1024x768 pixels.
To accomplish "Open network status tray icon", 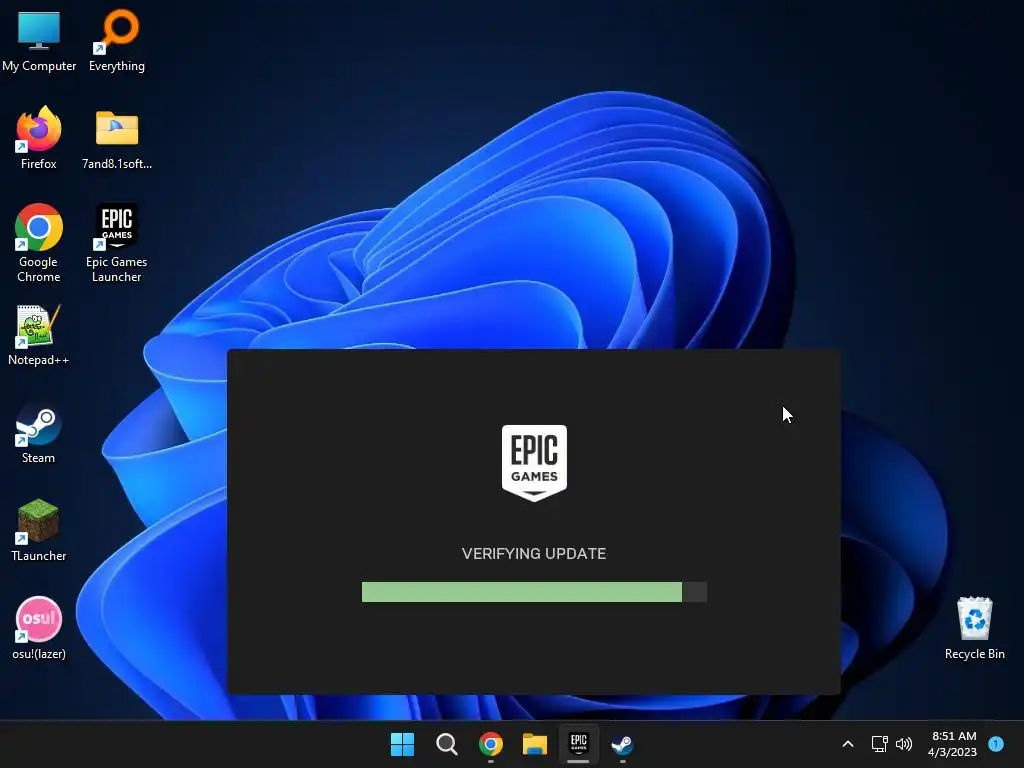I will tap(880, 744).
